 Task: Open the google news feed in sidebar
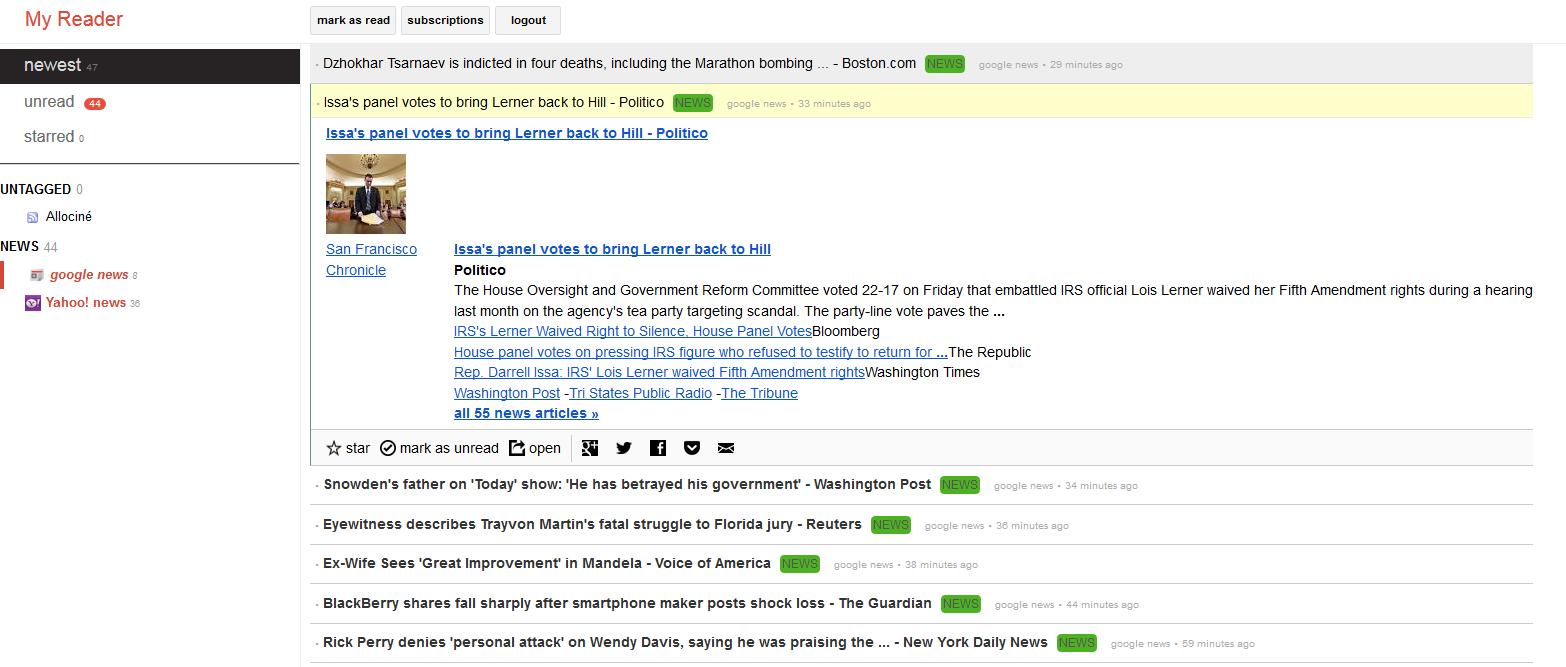point(89,275)
